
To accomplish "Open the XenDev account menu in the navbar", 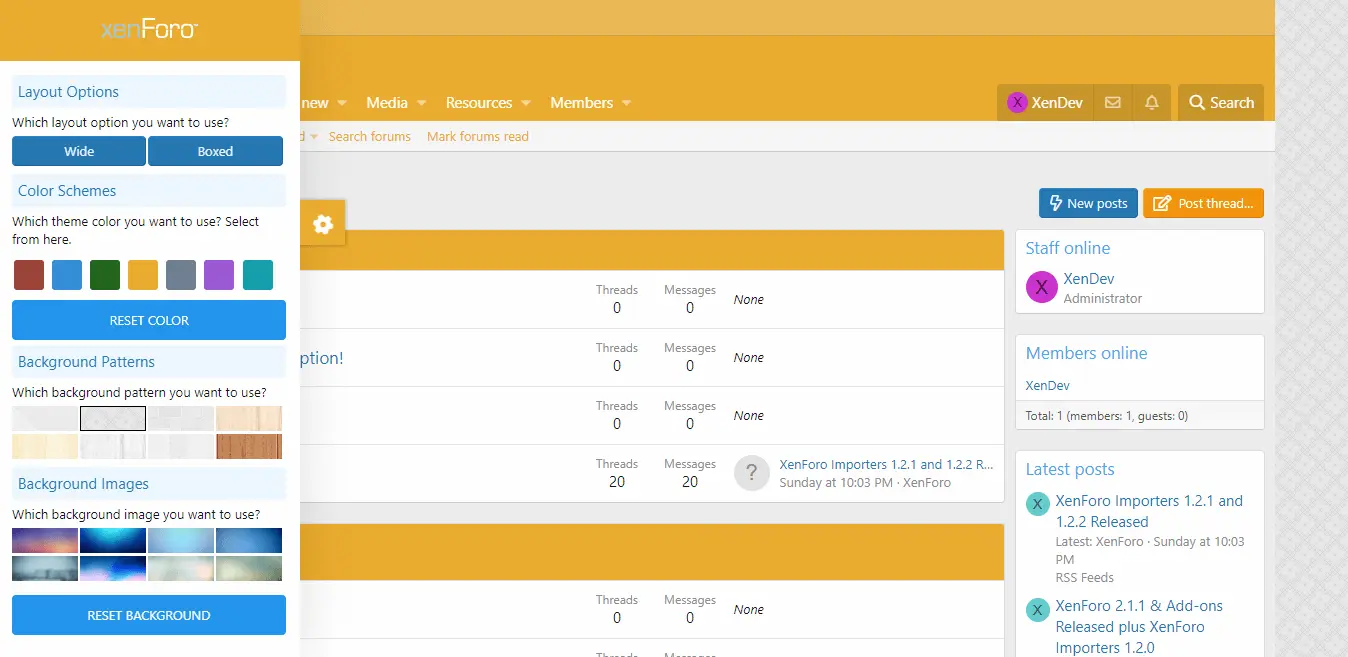I will (x=1045, y=103).
